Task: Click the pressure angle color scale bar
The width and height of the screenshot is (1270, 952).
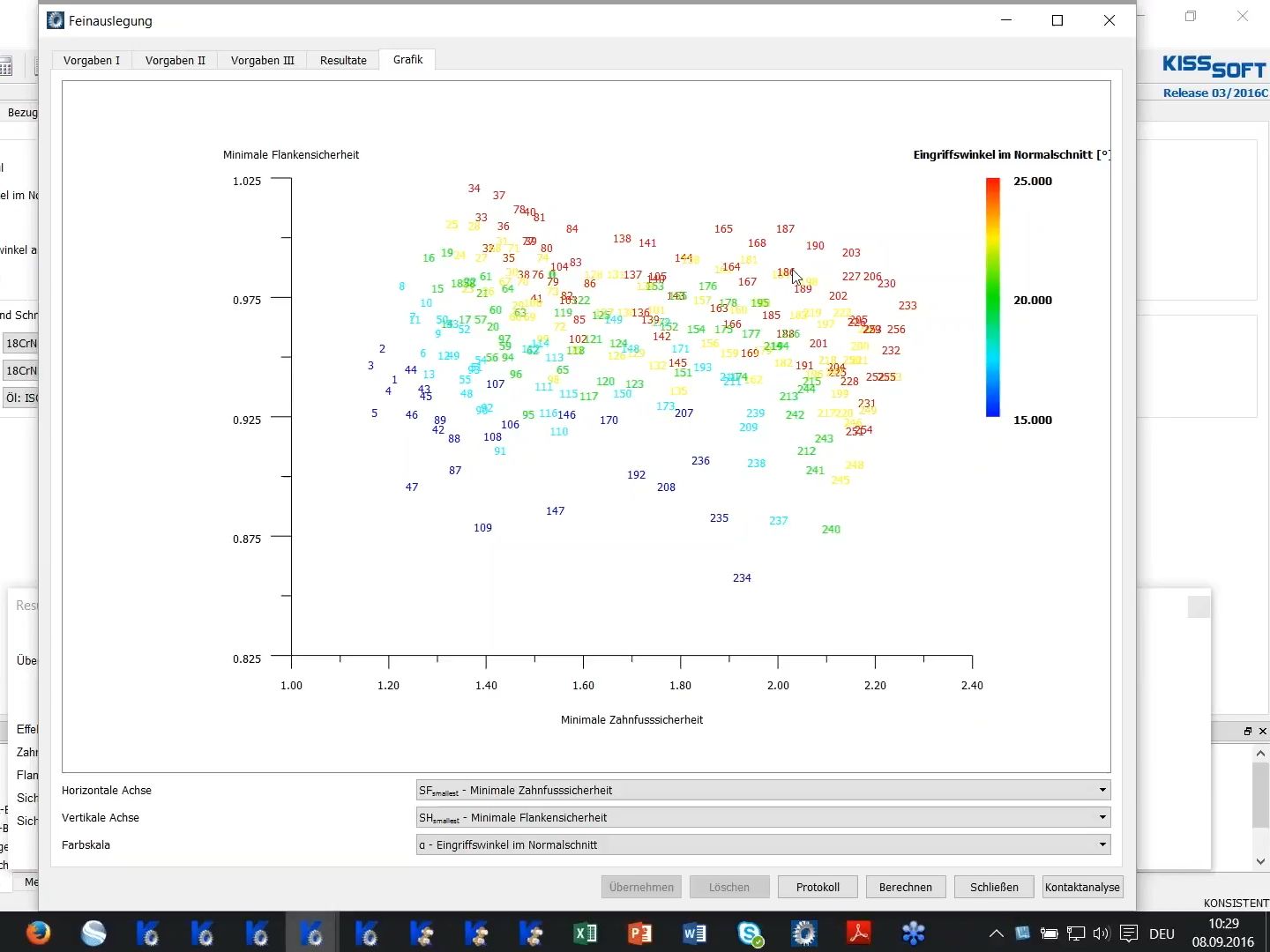Action: point(993,297)
